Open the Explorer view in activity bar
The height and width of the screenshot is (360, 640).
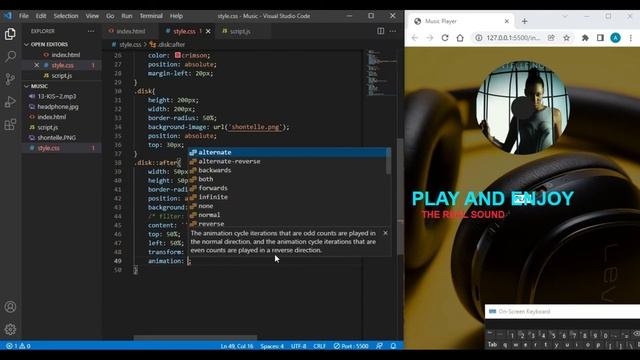click(x=10, y=34)
